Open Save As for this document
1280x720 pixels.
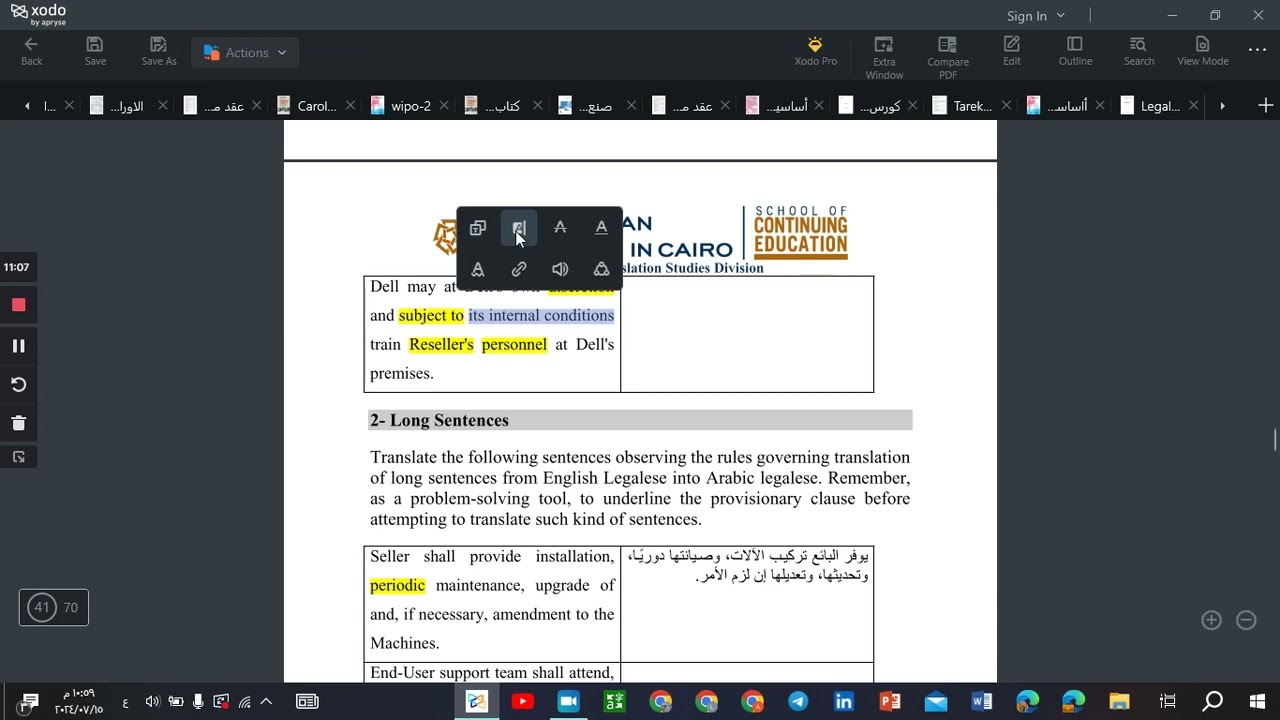tap(158, 52)
